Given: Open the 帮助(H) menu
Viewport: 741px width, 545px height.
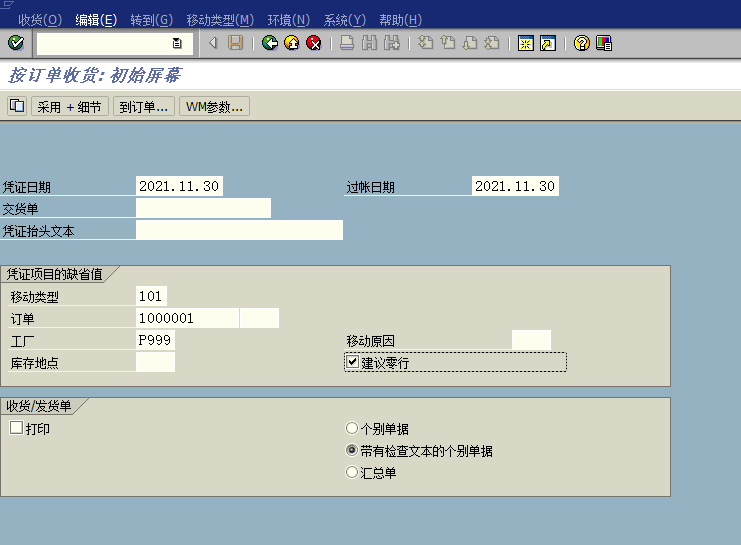Looking at the screenshot, I should [400, 20].
